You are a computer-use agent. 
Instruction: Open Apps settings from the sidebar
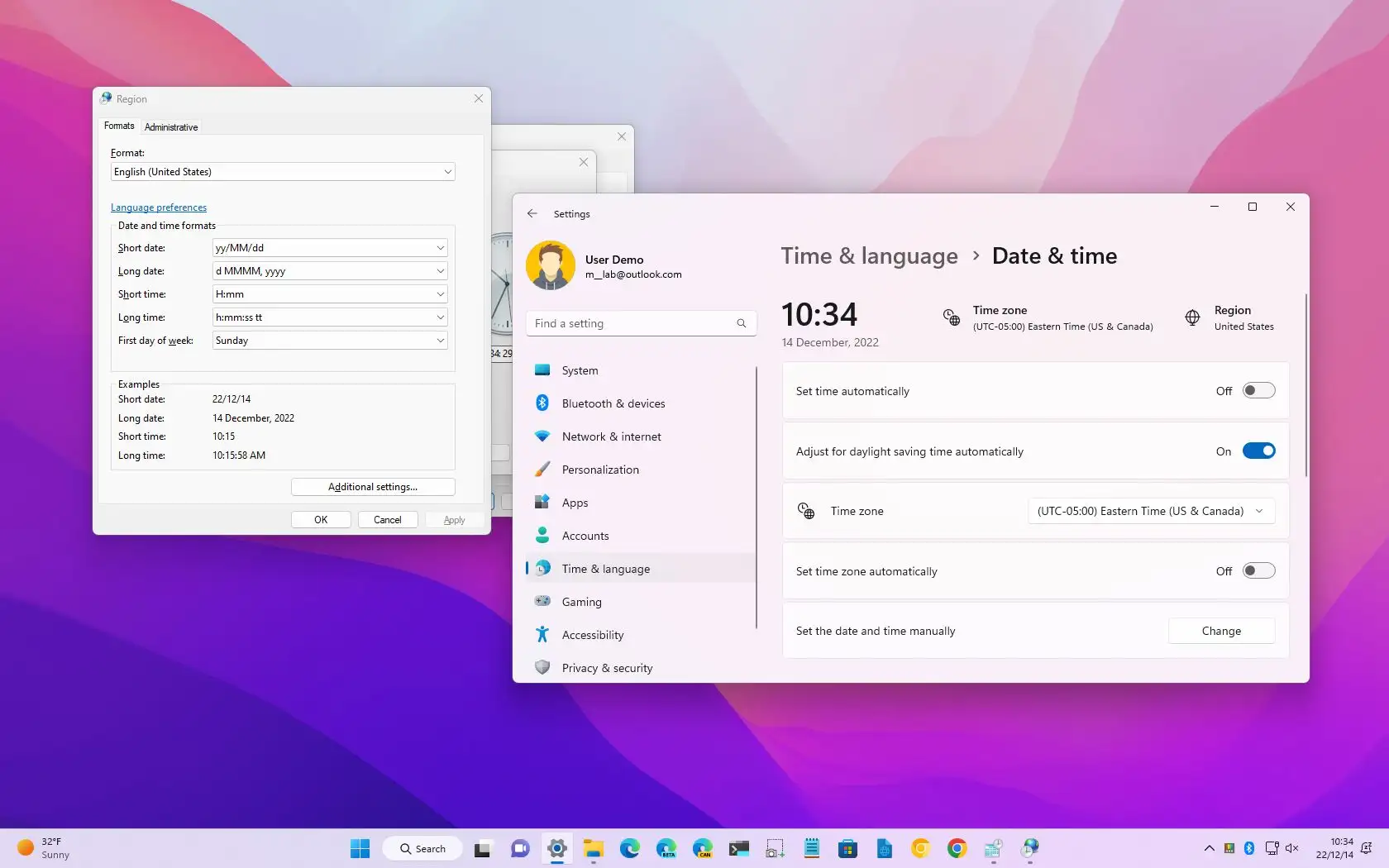click(x=574, y=502)
